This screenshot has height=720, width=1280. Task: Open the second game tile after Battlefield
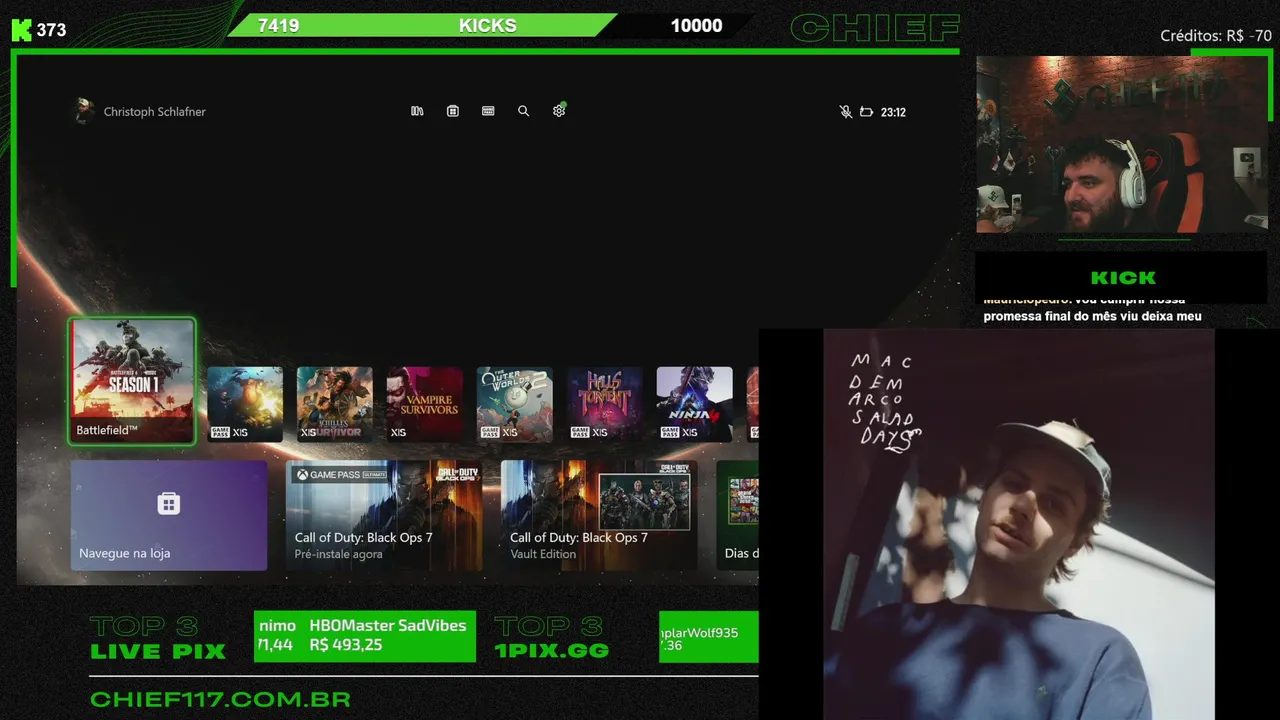pos(335,404)
